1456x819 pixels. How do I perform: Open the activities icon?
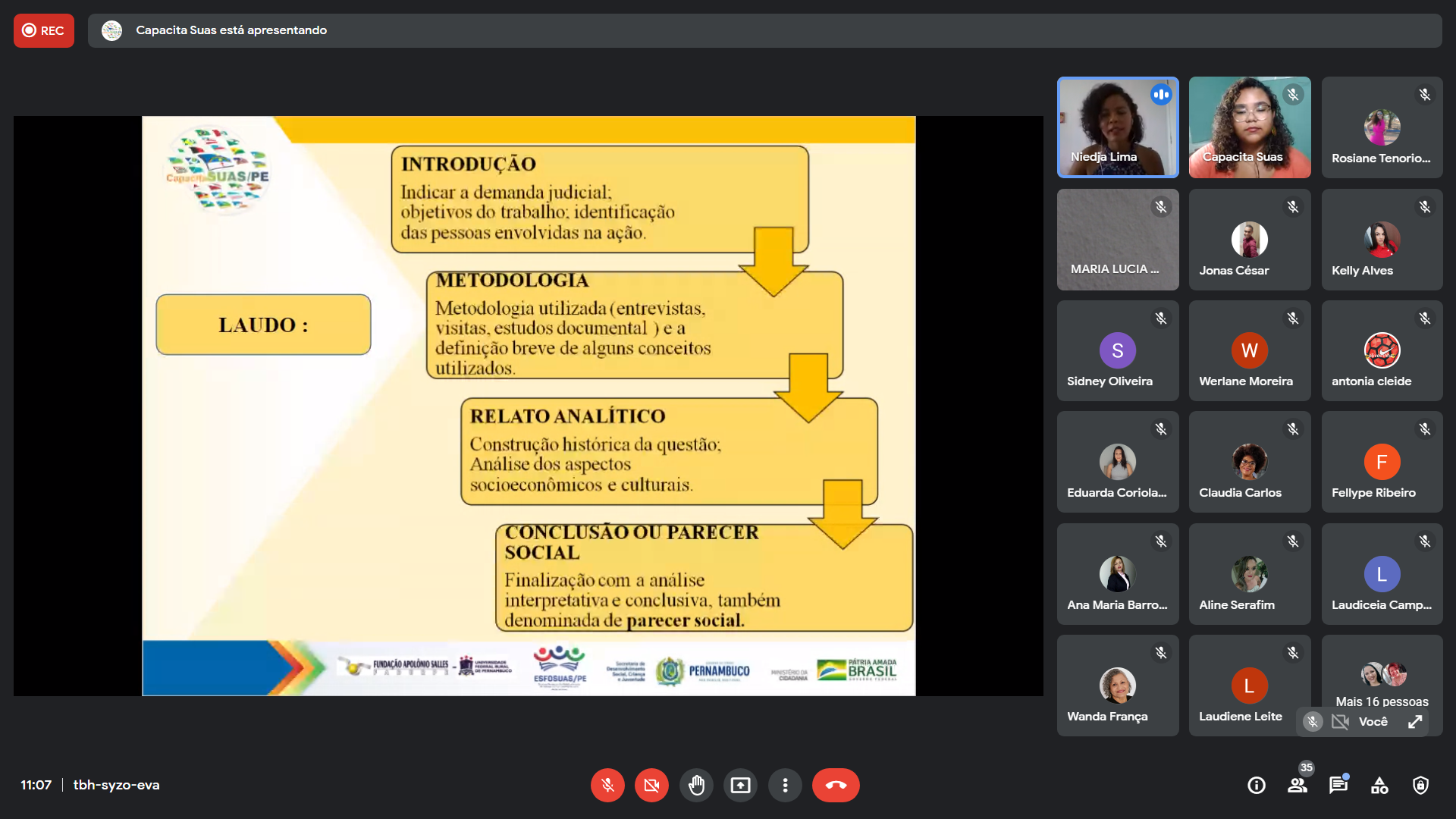[x=1379, y=785]
